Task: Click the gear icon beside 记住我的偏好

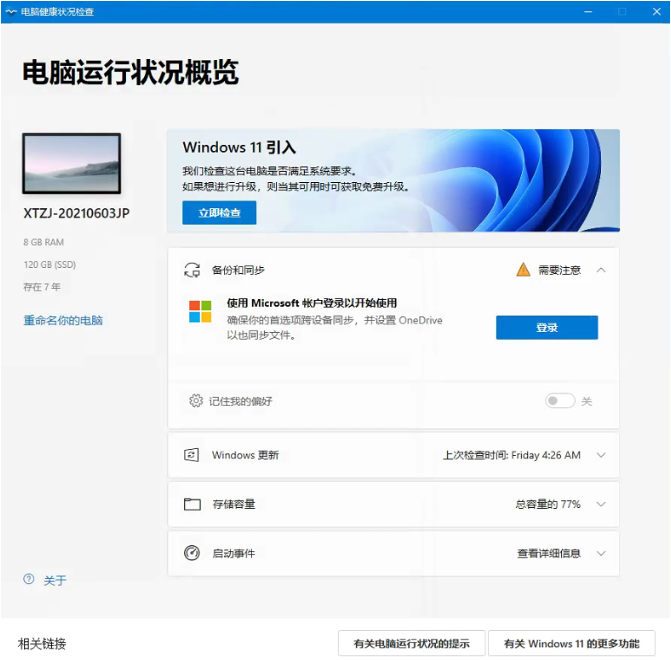Action: [x=196, y=401]
